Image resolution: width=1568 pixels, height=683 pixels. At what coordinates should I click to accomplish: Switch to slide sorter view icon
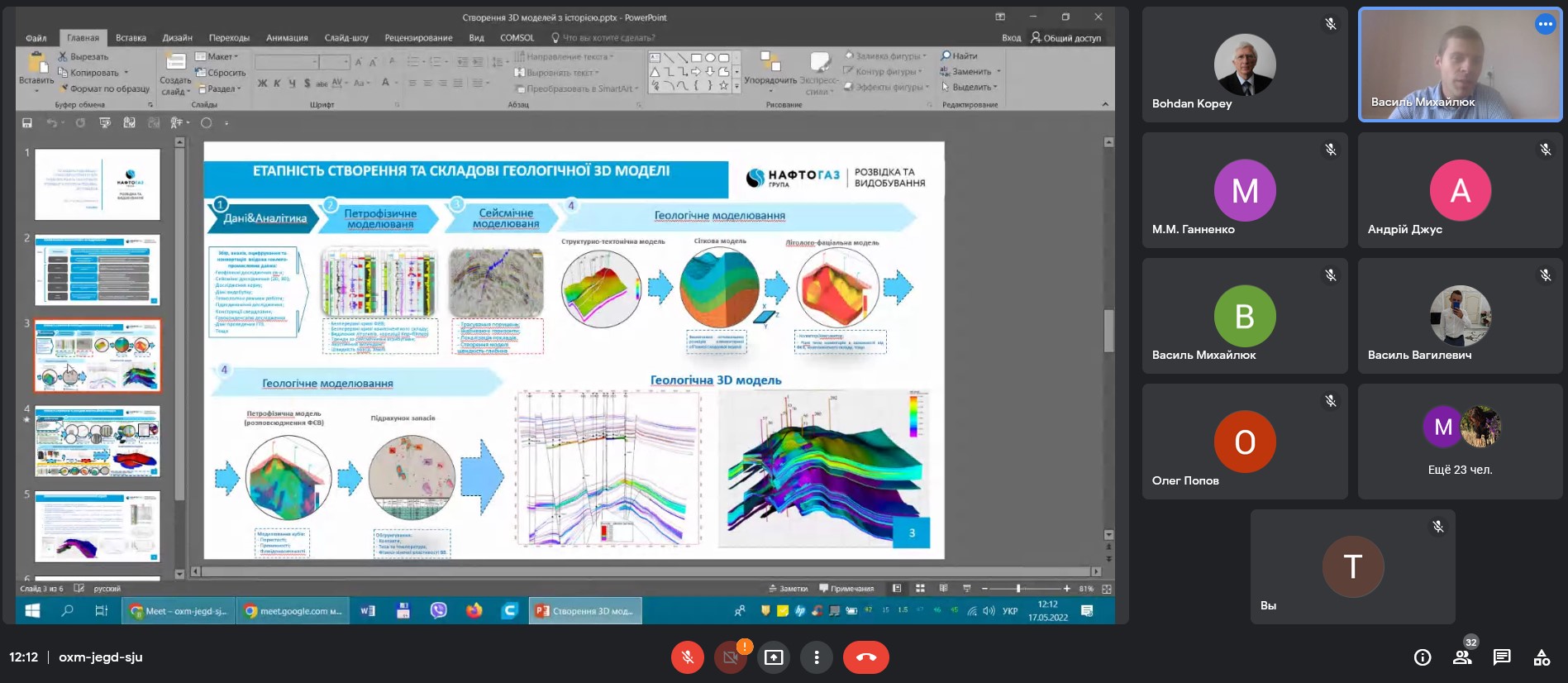click(x=920, y=589)
